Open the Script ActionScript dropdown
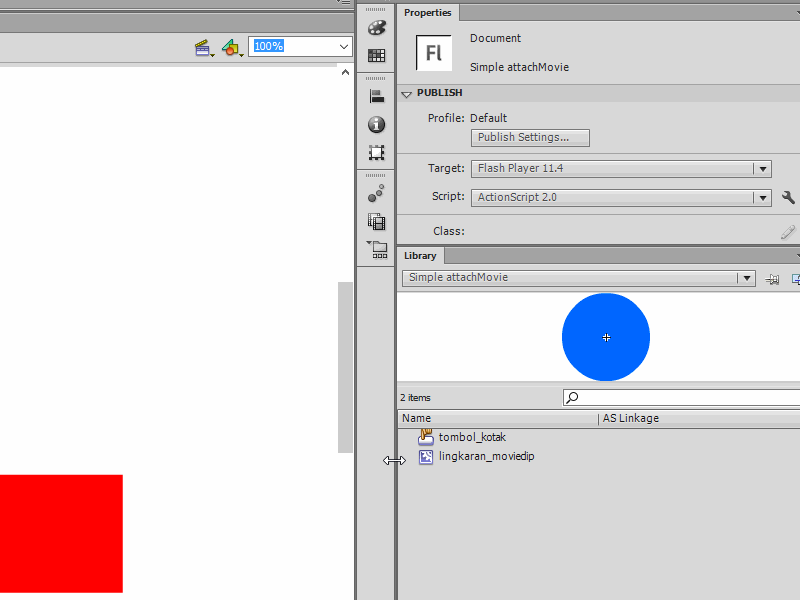Viewport: 800px width, 600px height. pos(762,198)
